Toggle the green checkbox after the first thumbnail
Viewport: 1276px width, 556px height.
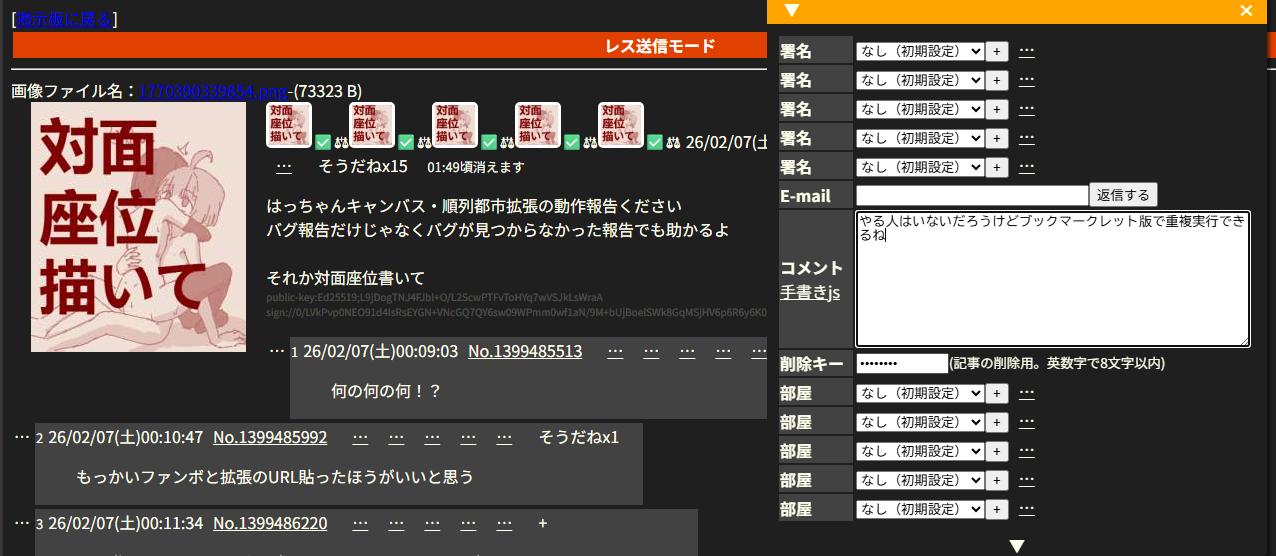pyautogui.click(x=323, y=142)
